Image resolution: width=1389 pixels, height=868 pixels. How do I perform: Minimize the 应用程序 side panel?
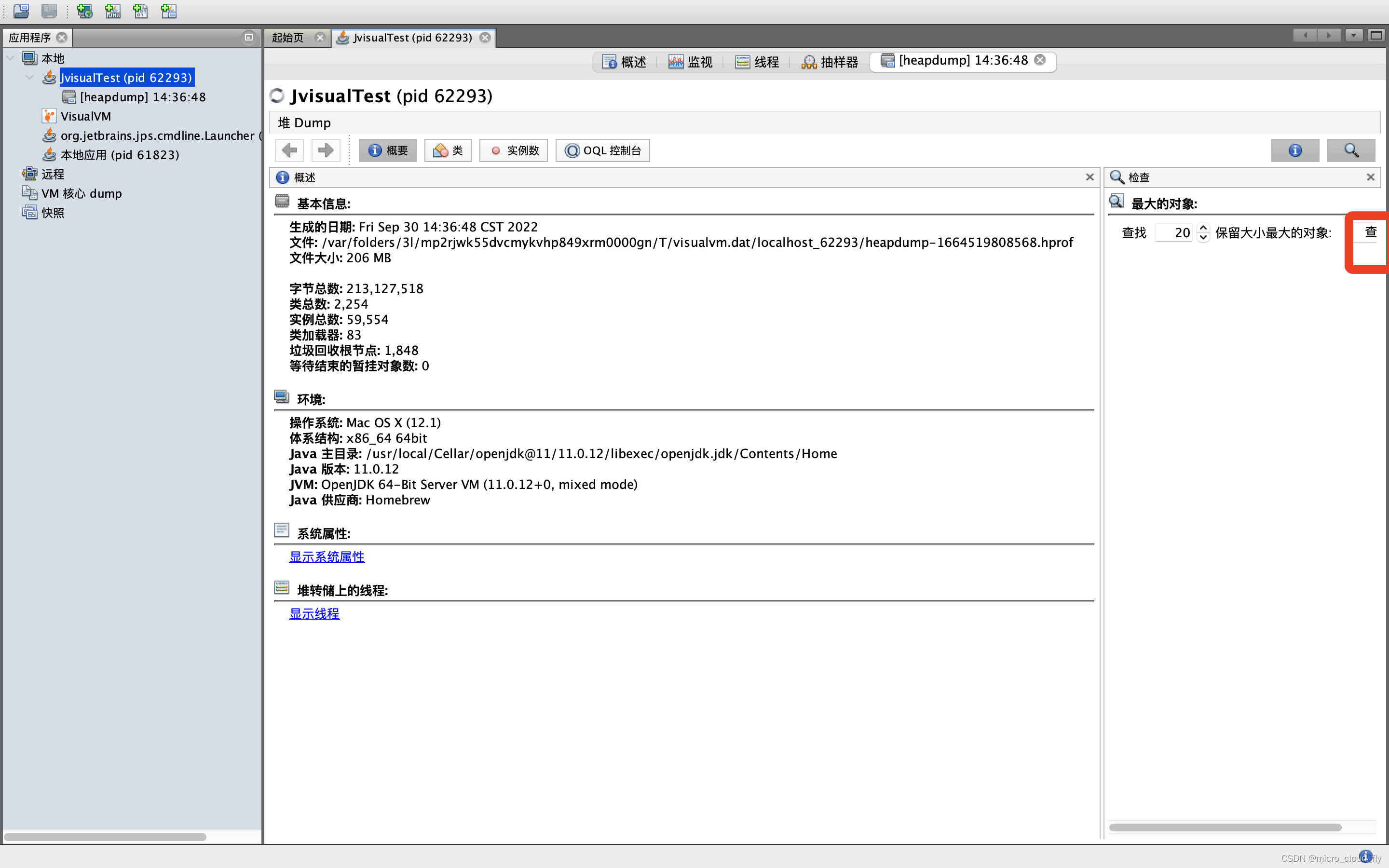248,37
